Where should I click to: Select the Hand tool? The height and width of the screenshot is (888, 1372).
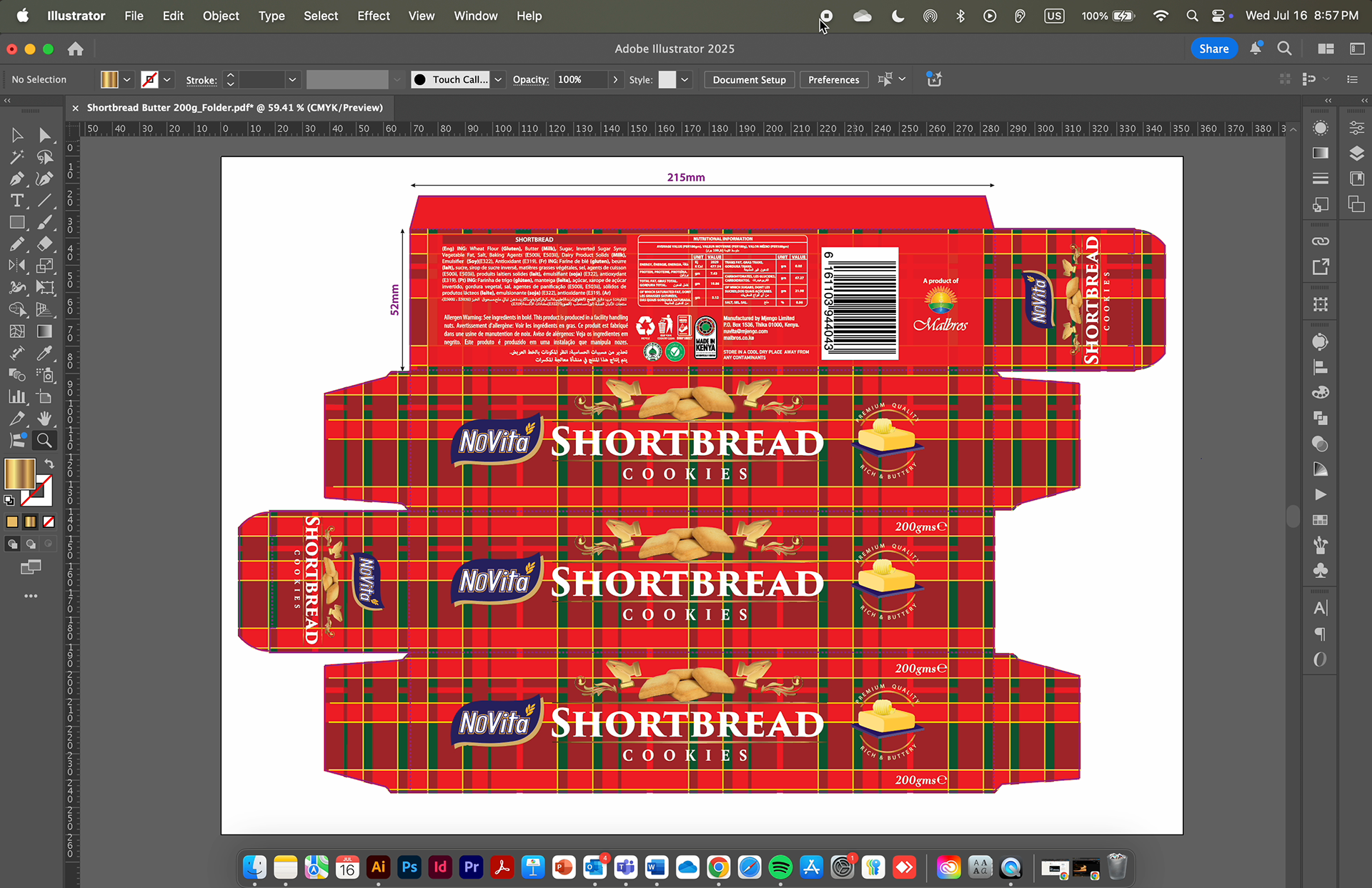[x=44, y=419]
